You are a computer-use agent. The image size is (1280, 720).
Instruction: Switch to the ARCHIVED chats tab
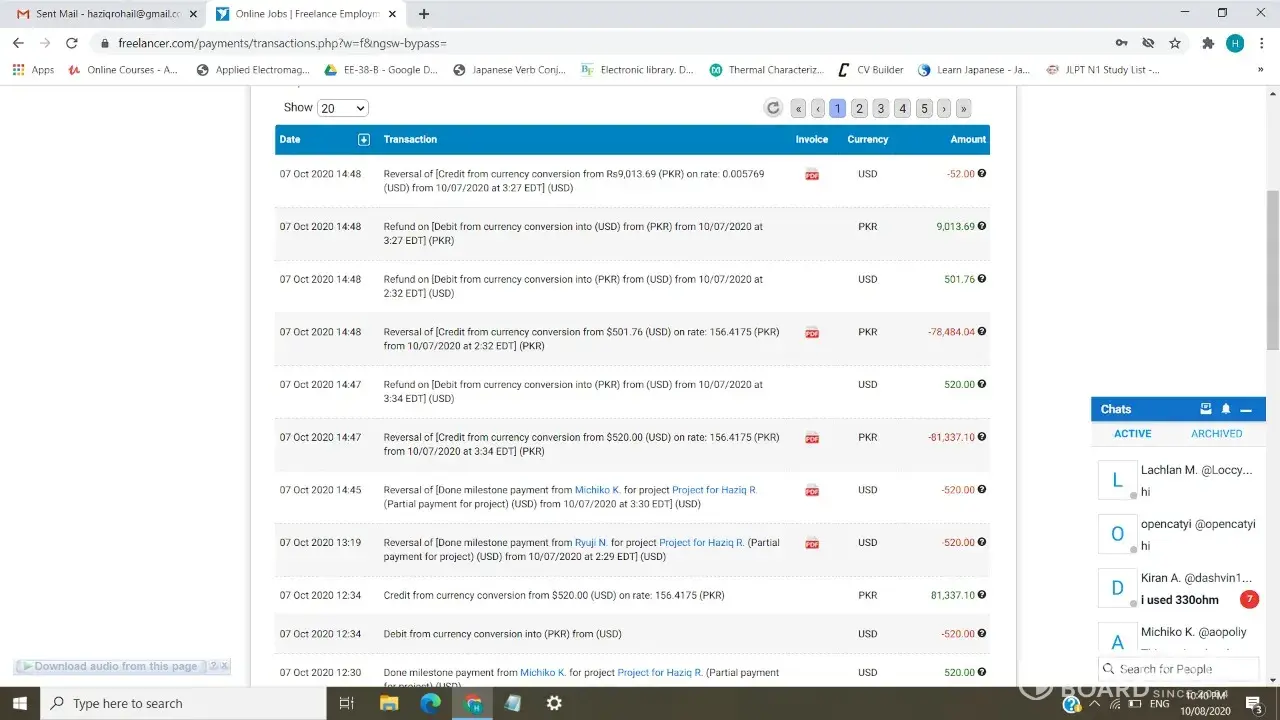click(x=1216, y=434)
